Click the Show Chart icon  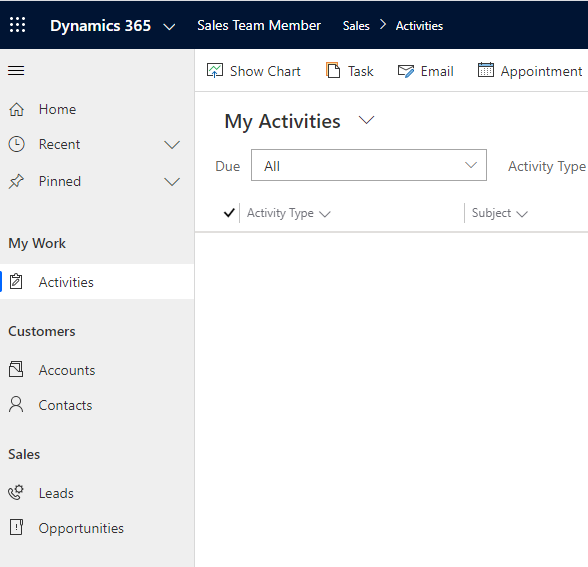(x=215, y=70)
